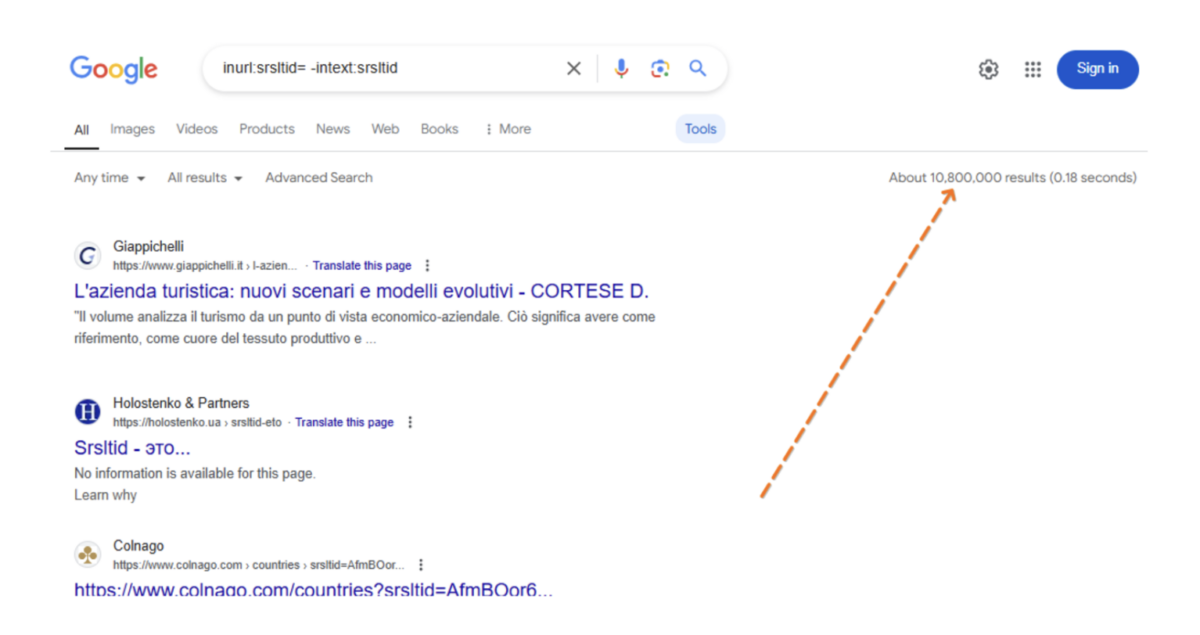This screenshot has height=635, width=1200.
Task: Toggle the search Tools panel
Action: (700, 128)
